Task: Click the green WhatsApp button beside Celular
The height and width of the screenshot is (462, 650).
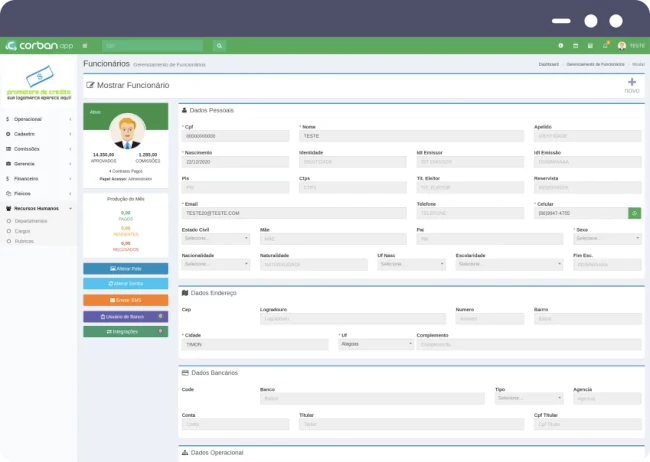Action: pos(634,213)
